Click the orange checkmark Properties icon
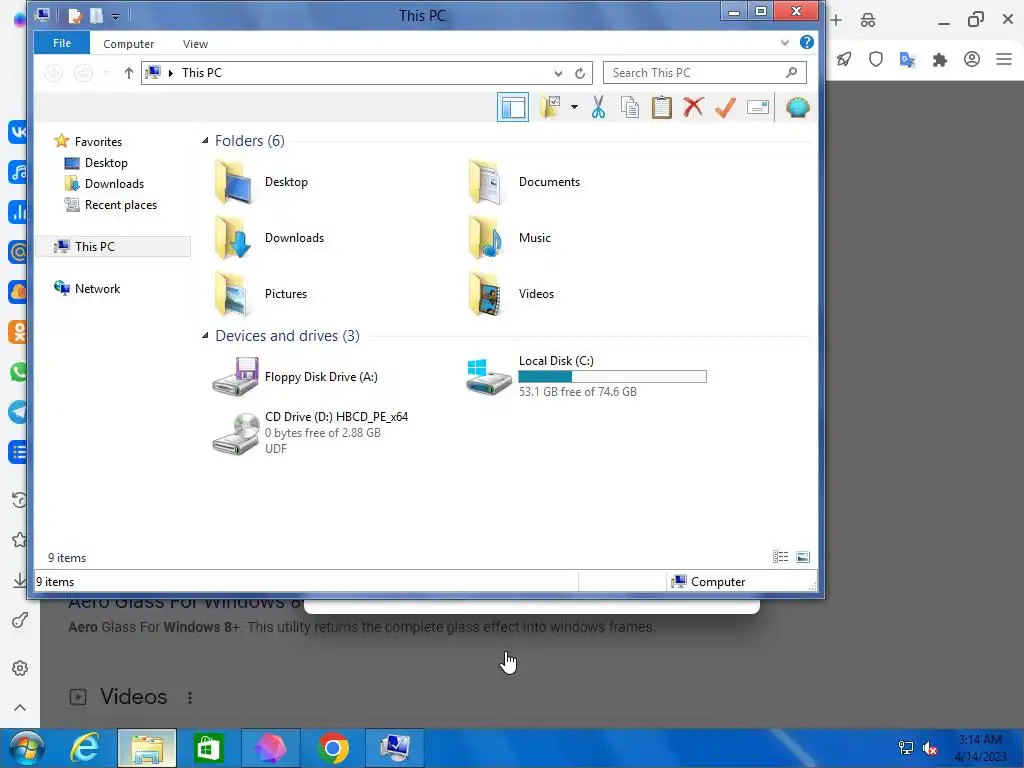This screenshot has height=768, width=1024. (x=725, y=107)
